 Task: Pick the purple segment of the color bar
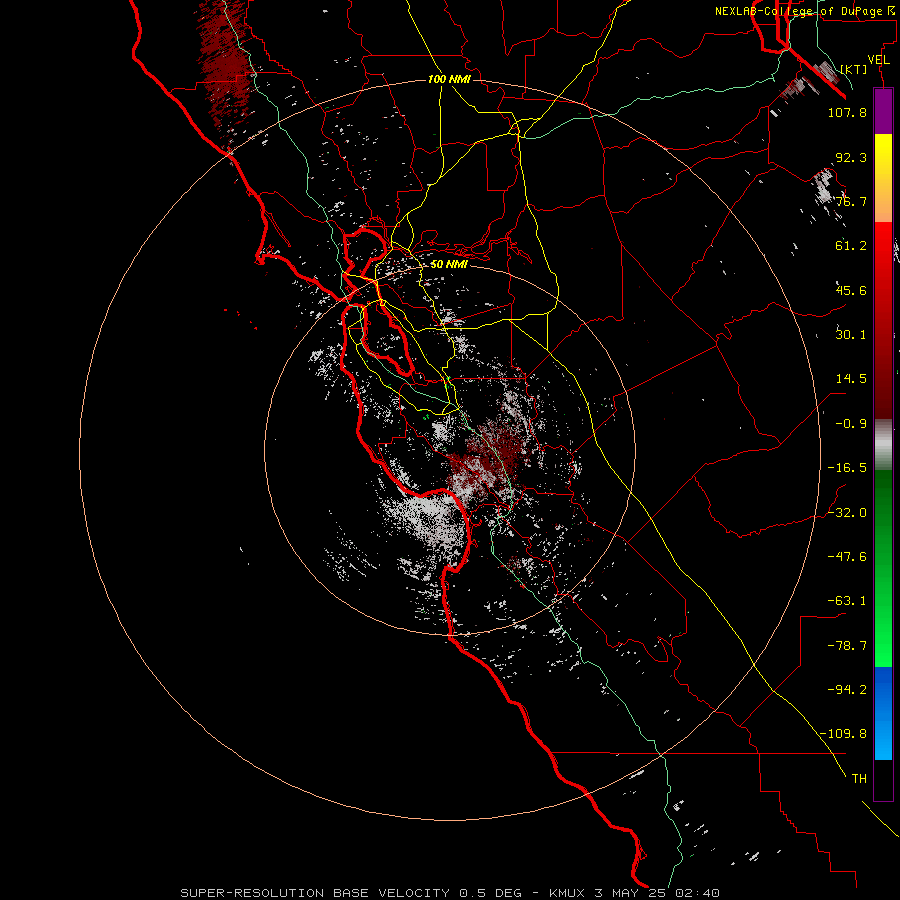pyautogui.click(x=883, y=111)
